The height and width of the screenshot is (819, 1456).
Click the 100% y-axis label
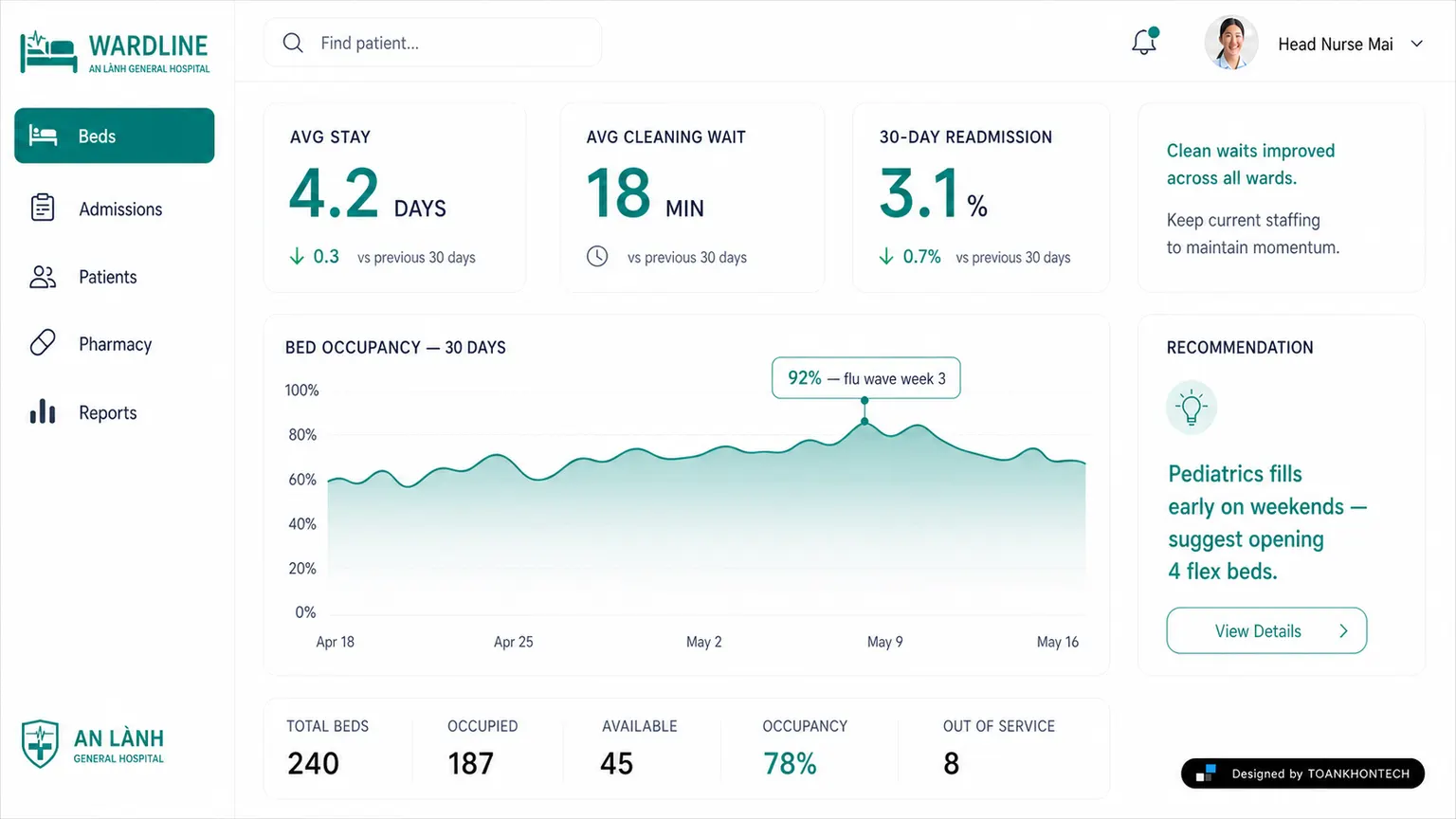[x=301, y=390]
